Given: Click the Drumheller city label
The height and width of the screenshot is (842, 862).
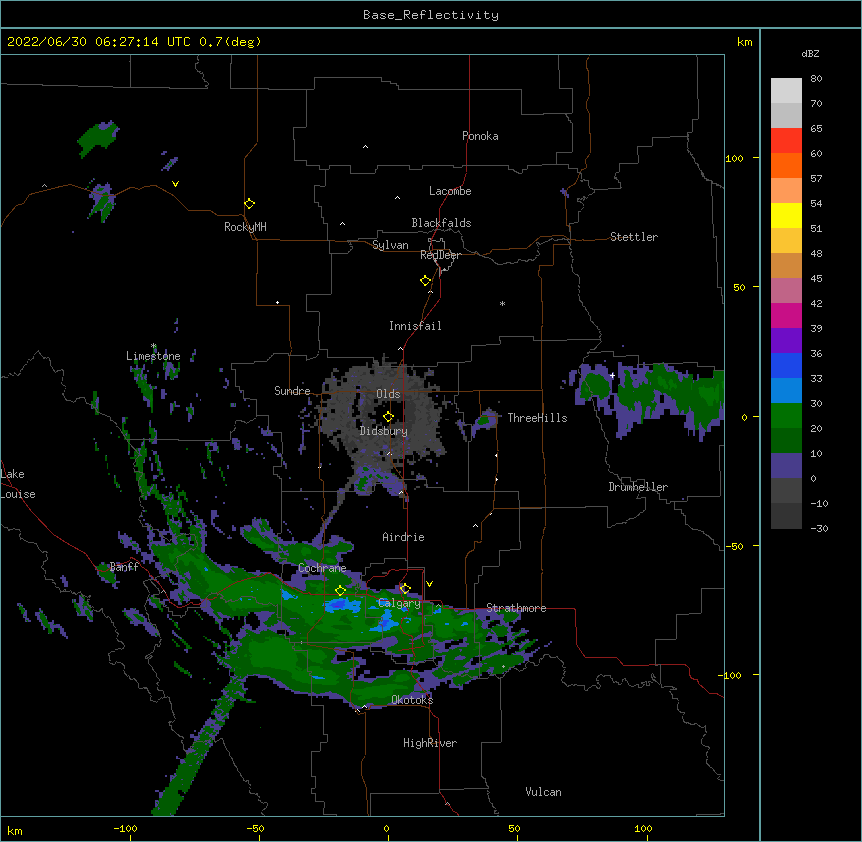Looking at the screenshot, I should 638,487.
